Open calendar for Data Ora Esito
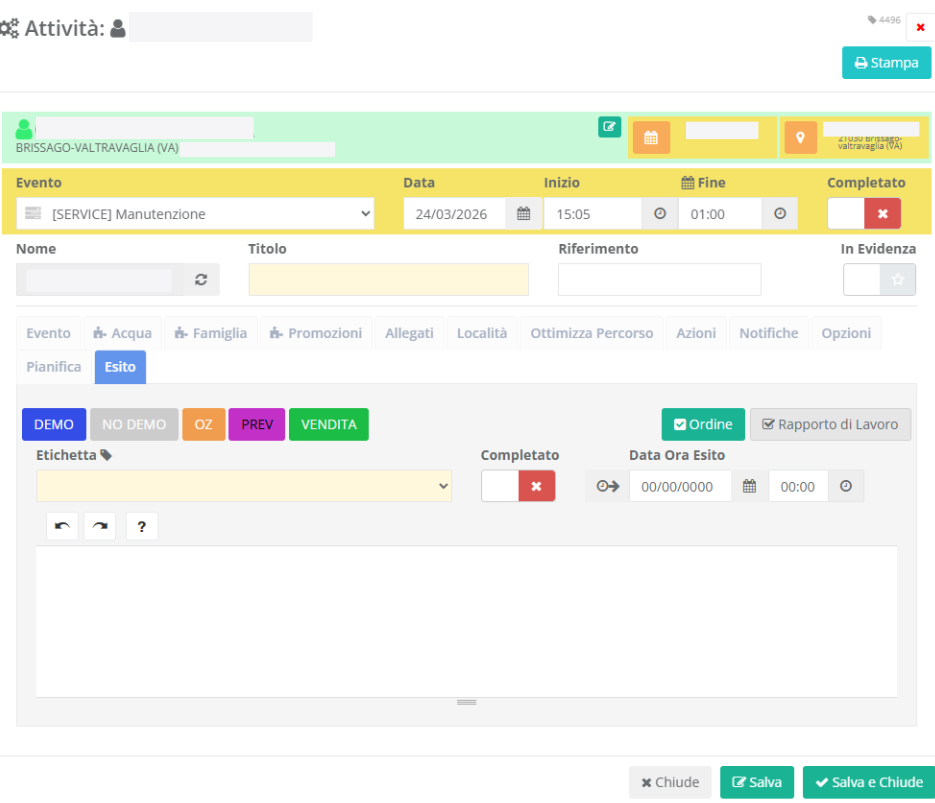 coord(749,486)
